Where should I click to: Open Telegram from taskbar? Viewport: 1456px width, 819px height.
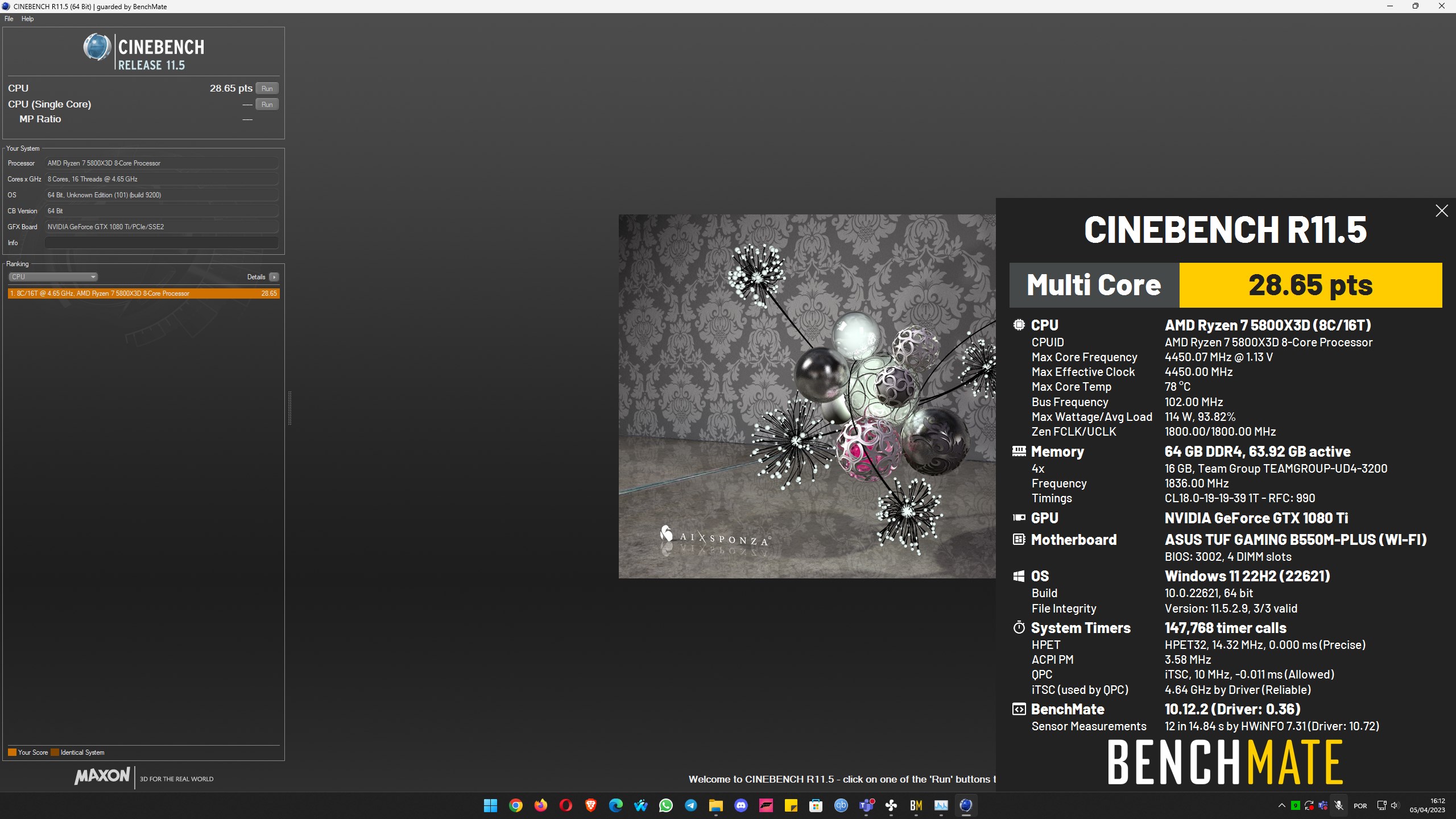point(690,805)
